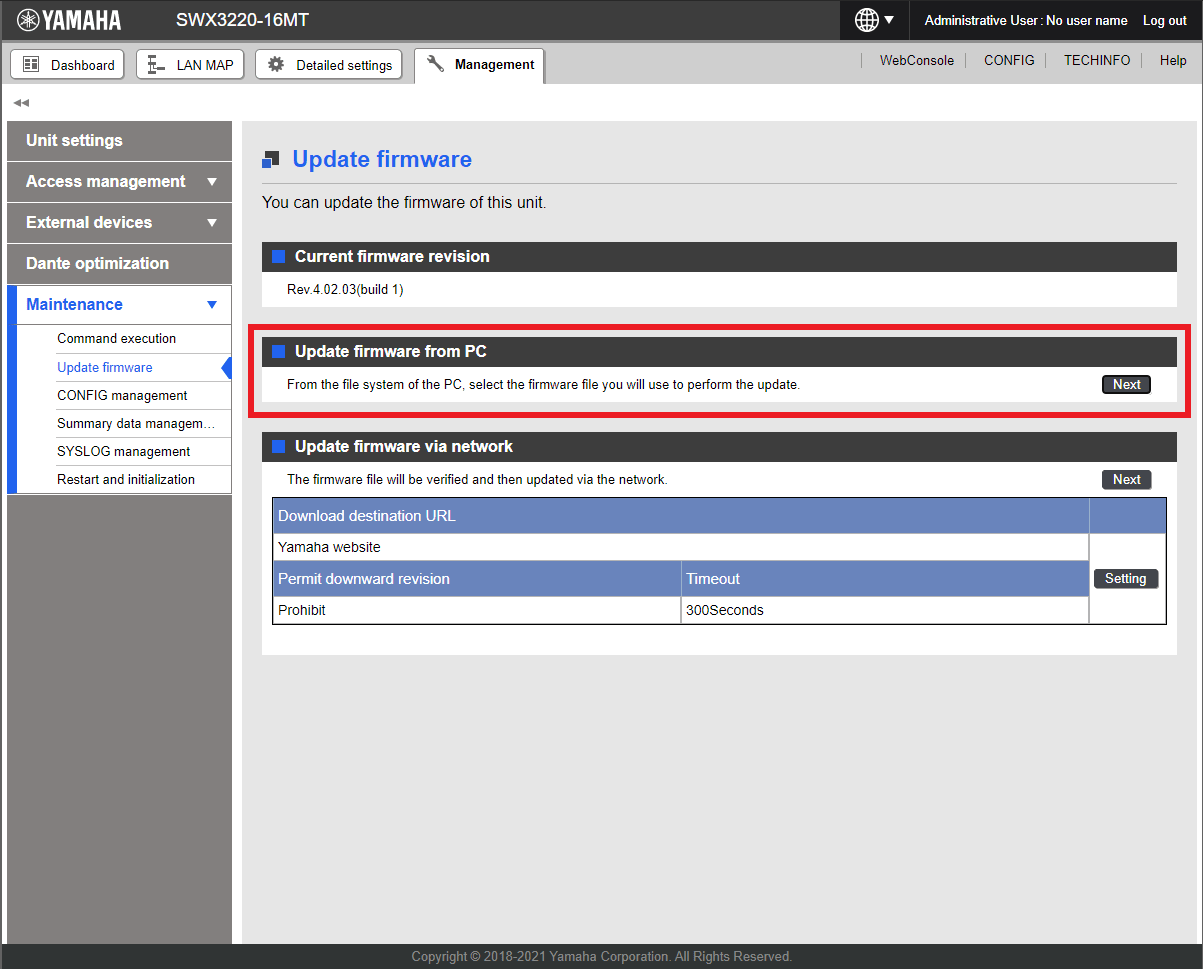Click the Log out link

(1164, 21)
